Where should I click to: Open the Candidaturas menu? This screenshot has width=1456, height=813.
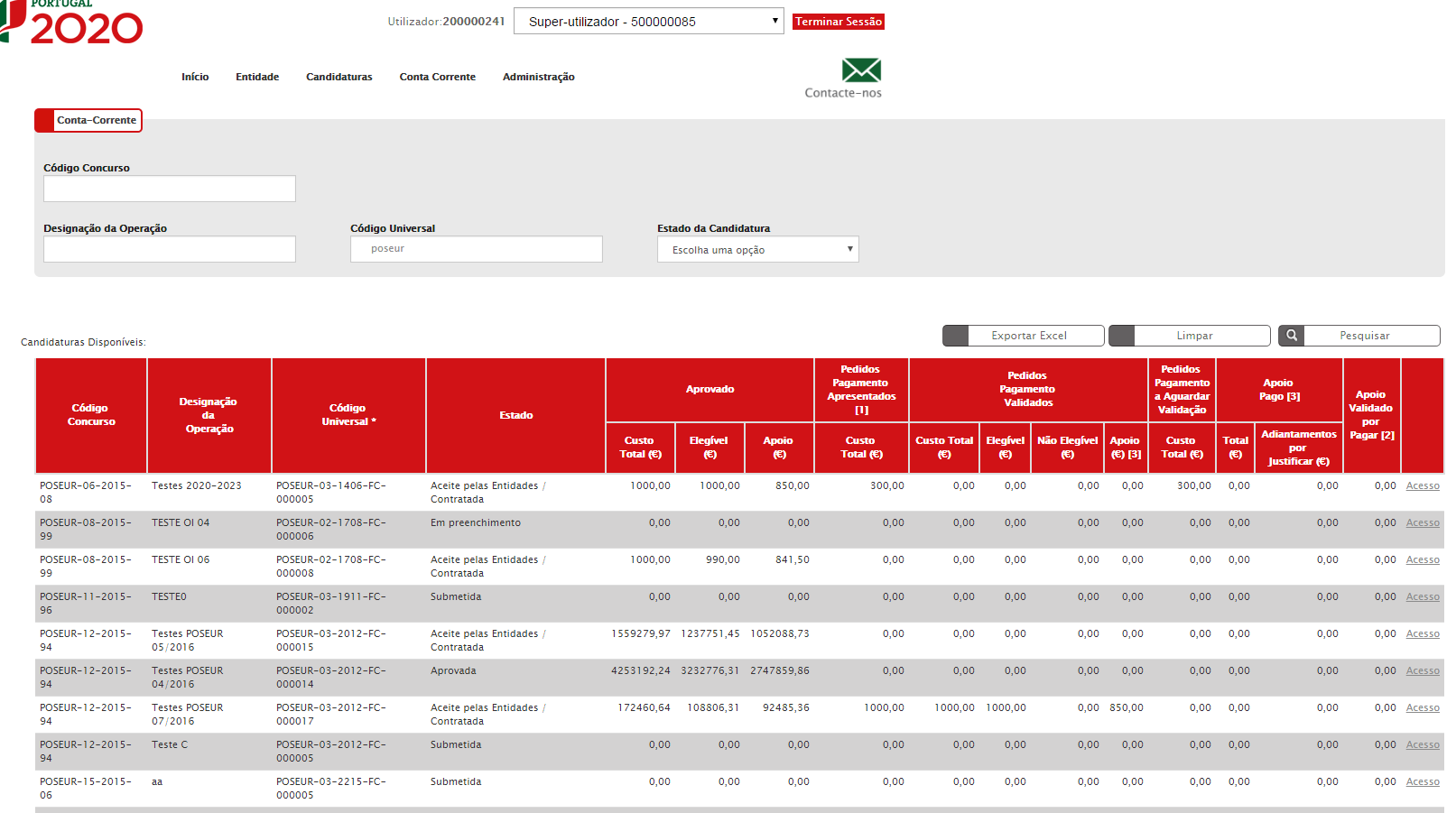click(x=339, y=77)
